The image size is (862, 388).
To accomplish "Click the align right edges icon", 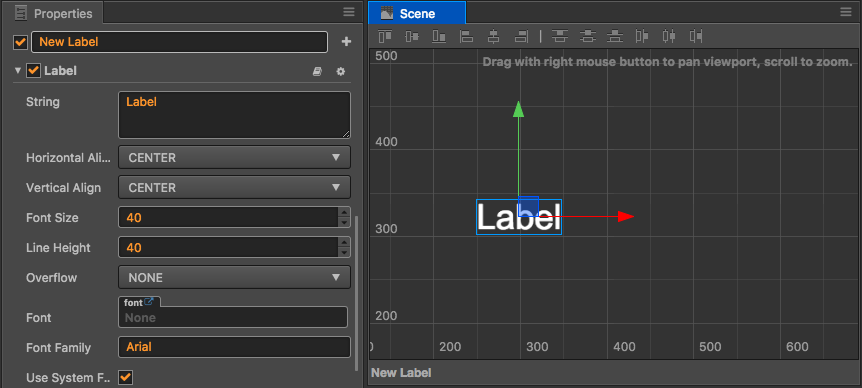I will coord(521,37).
